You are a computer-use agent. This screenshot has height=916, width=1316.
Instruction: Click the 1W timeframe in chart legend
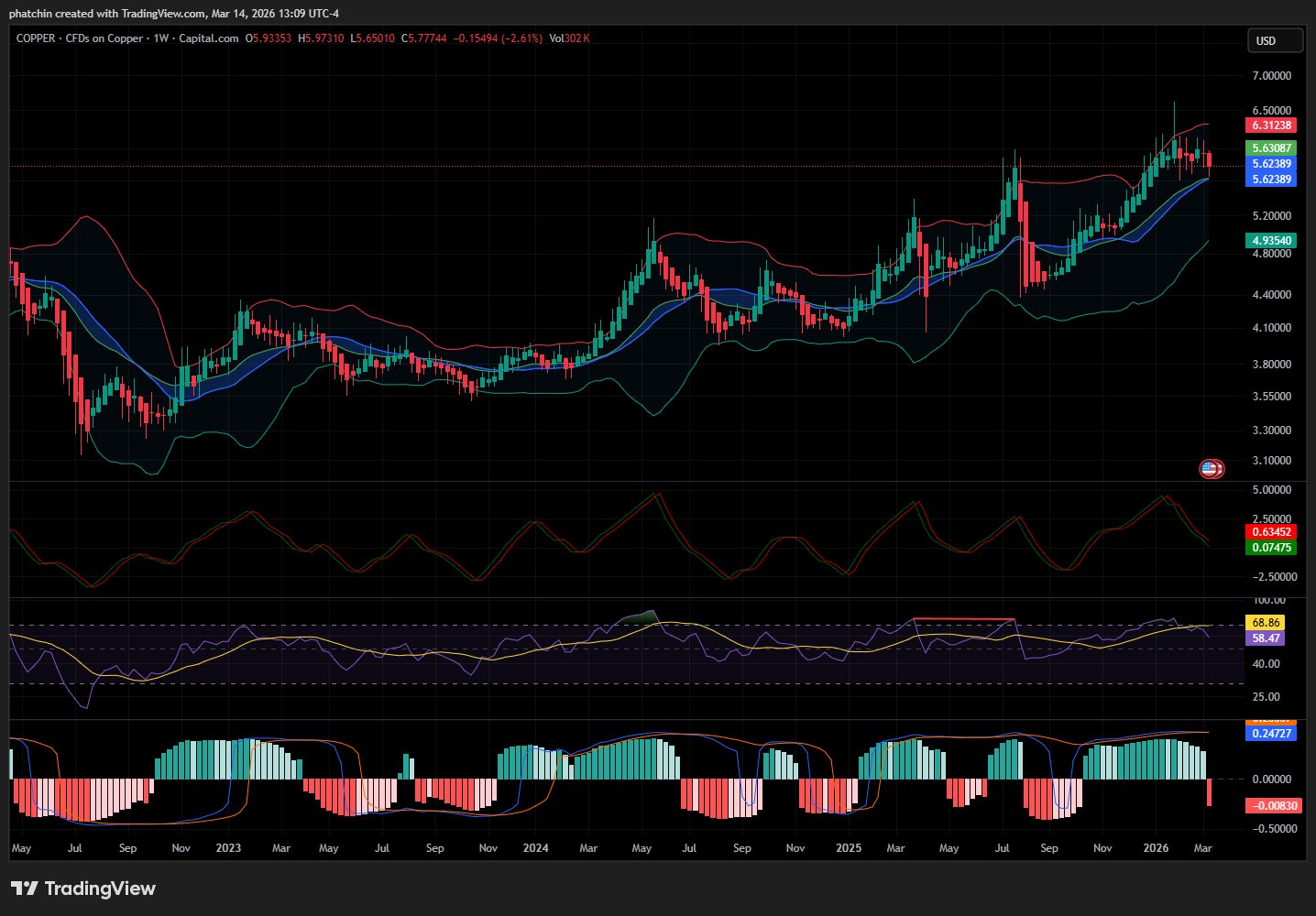(x=161, y=38)
